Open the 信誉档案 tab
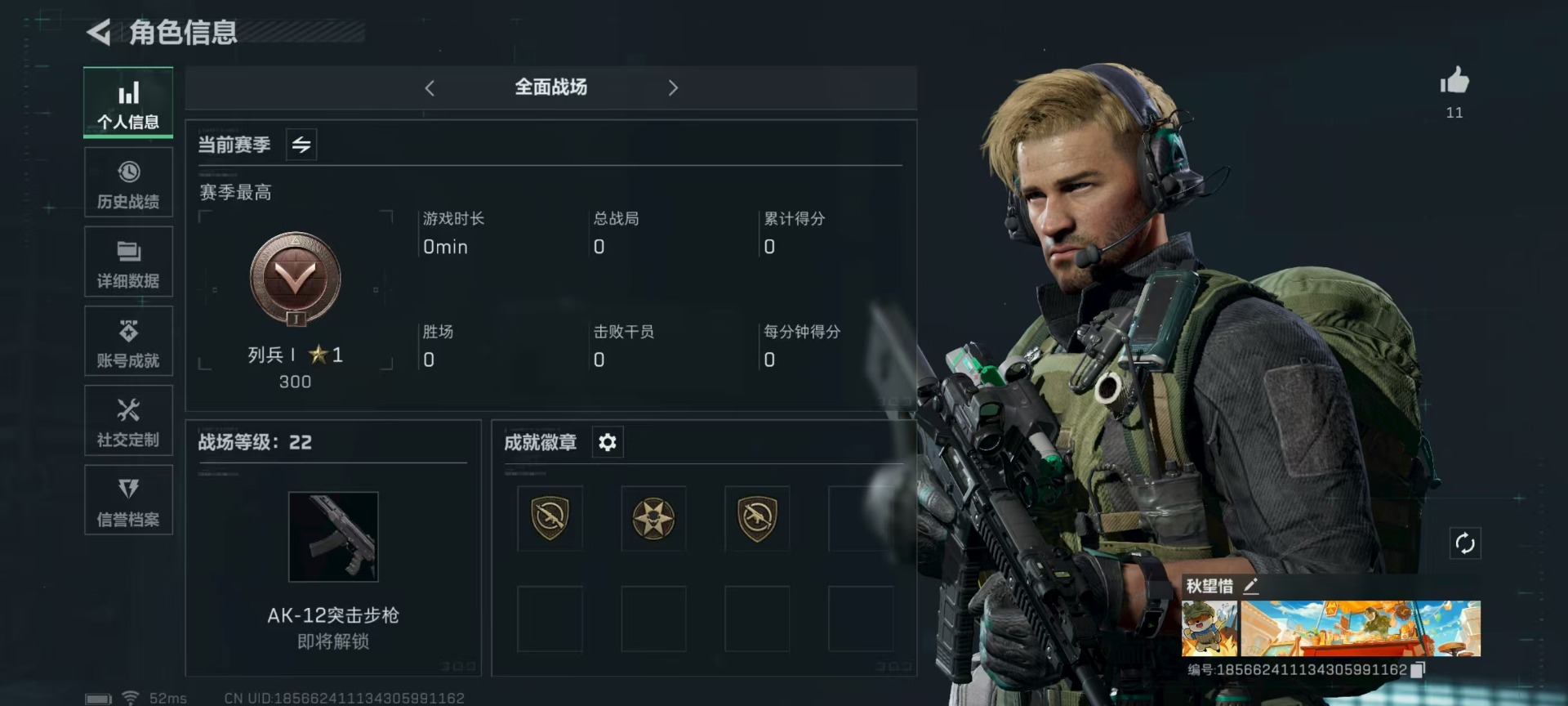This screenshot has height=706, width=1568. point(128,499)
